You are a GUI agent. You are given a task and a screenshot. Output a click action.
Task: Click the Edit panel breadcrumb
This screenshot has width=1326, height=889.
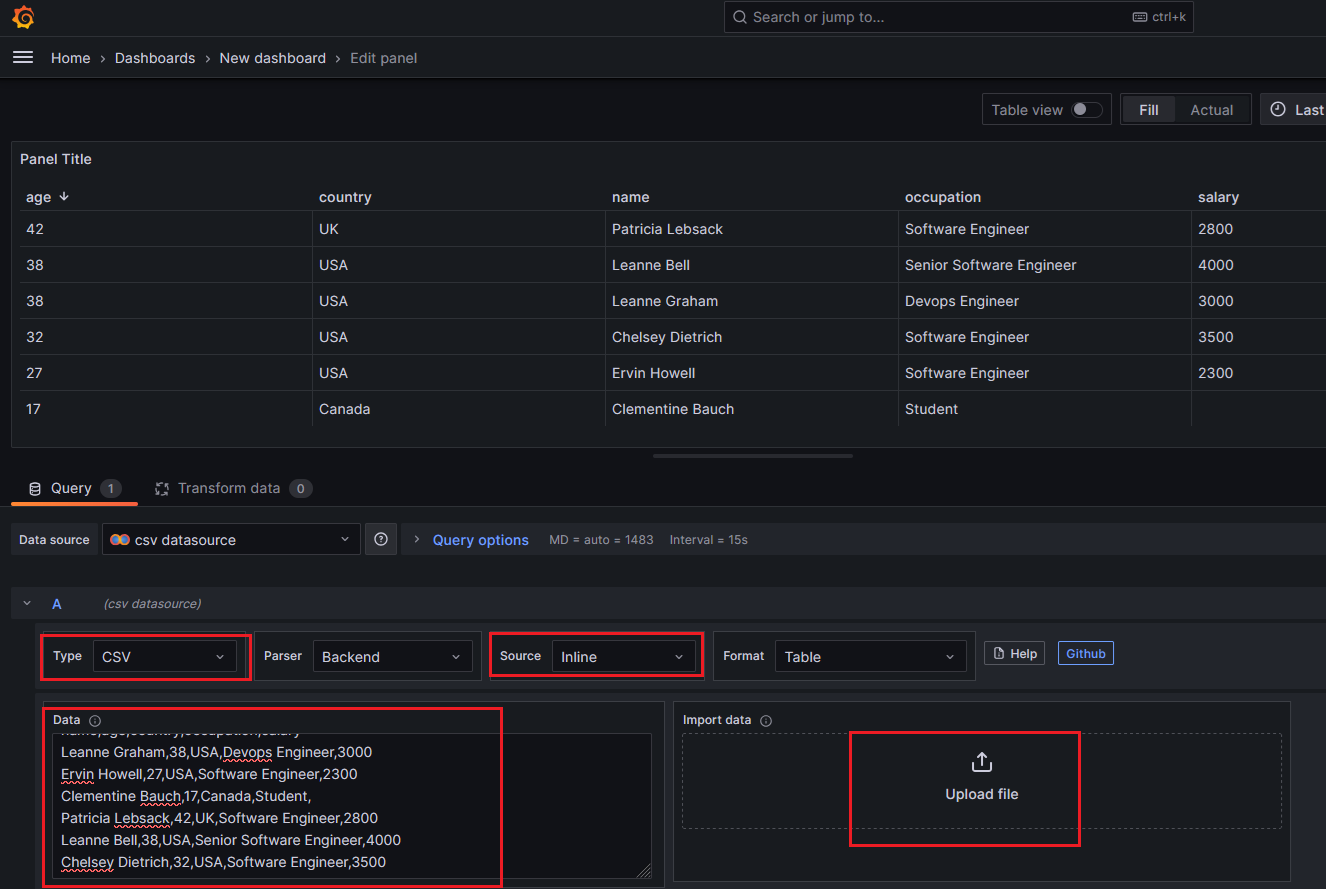pyautogui.click(x=384, y=58)
